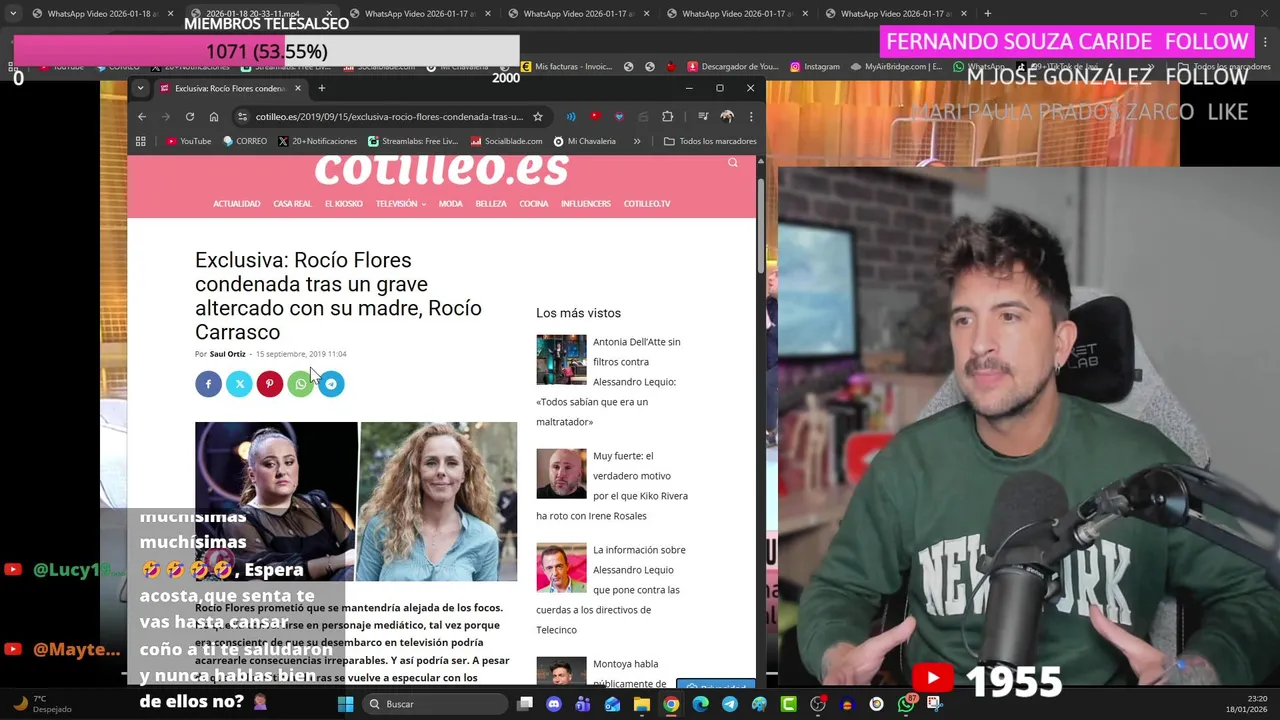Open the apps grid in bookmarks bar
This screenshot has height=720, width=1280.
point(141,141)
